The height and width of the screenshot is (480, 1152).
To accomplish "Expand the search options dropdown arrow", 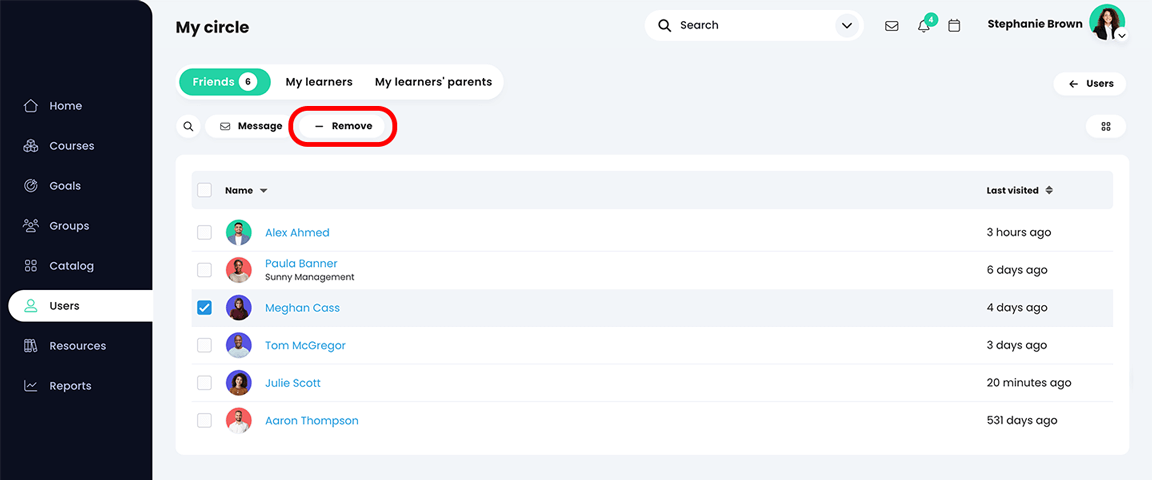I will (847, 26).
